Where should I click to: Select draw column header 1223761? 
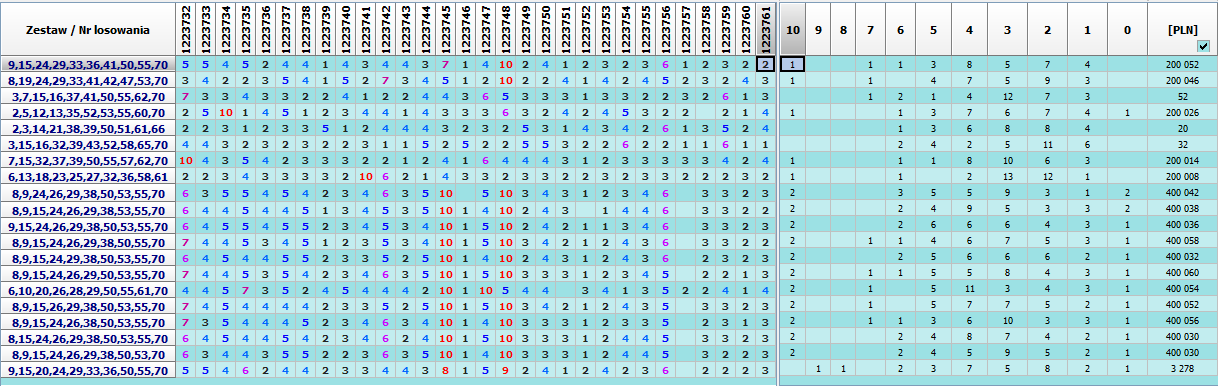[765, 28]
